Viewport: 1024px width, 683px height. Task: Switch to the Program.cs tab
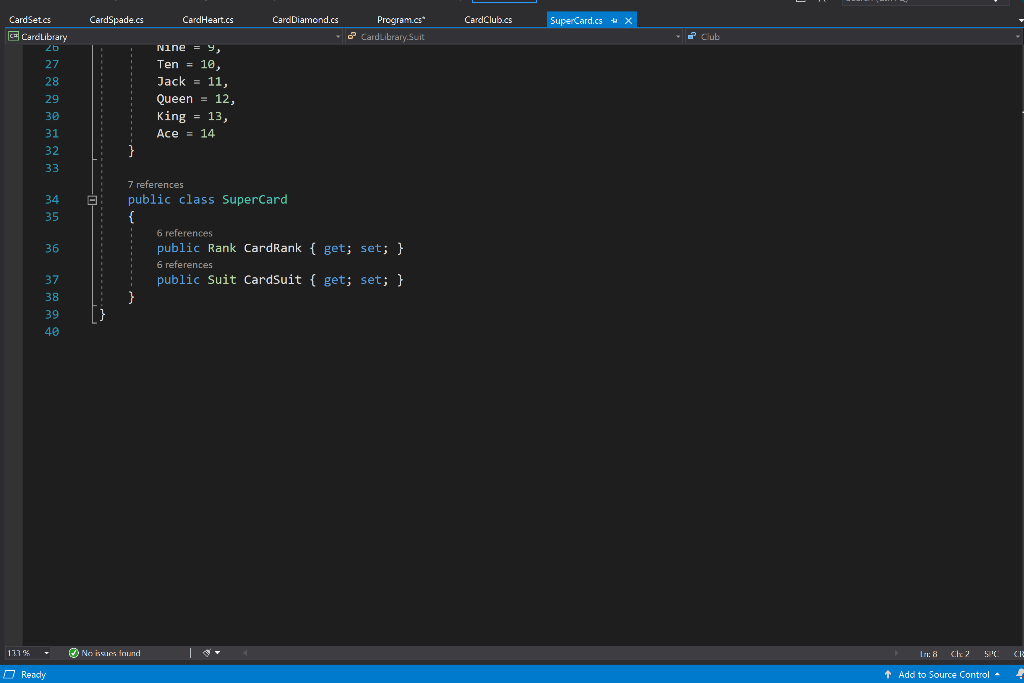(401, 20)
